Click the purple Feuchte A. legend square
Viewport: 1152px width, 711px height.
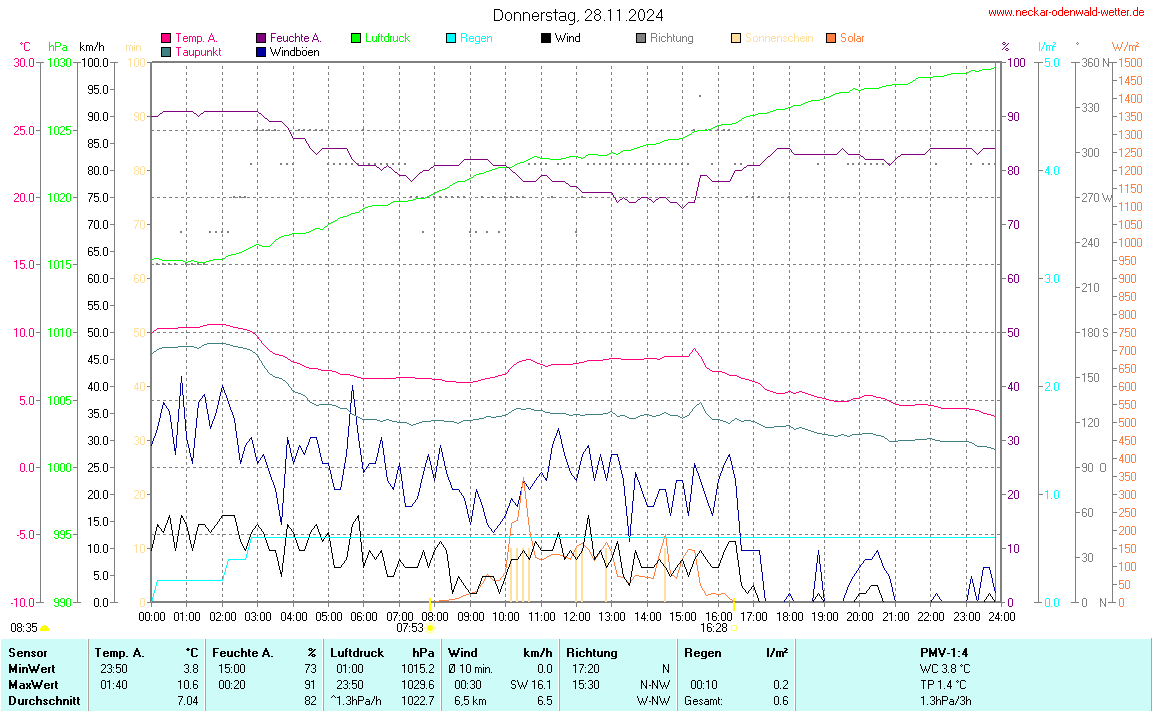262,38
